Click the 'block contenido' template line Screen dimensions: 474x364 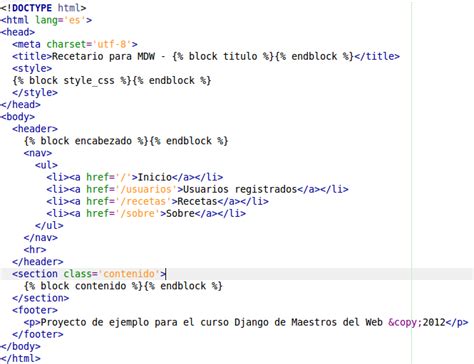point(123,286)
